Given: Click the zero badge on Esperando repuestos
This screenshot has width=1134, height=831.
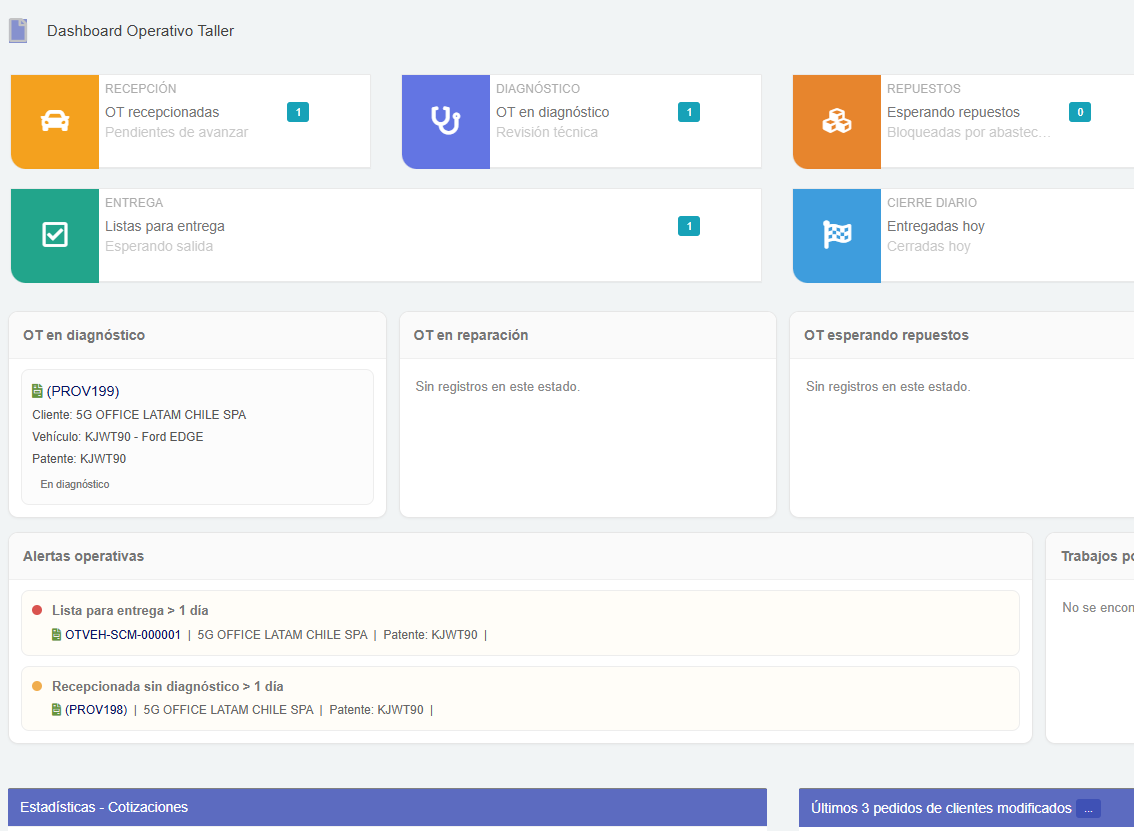Looking at the screenshot, I should 1080,112.
